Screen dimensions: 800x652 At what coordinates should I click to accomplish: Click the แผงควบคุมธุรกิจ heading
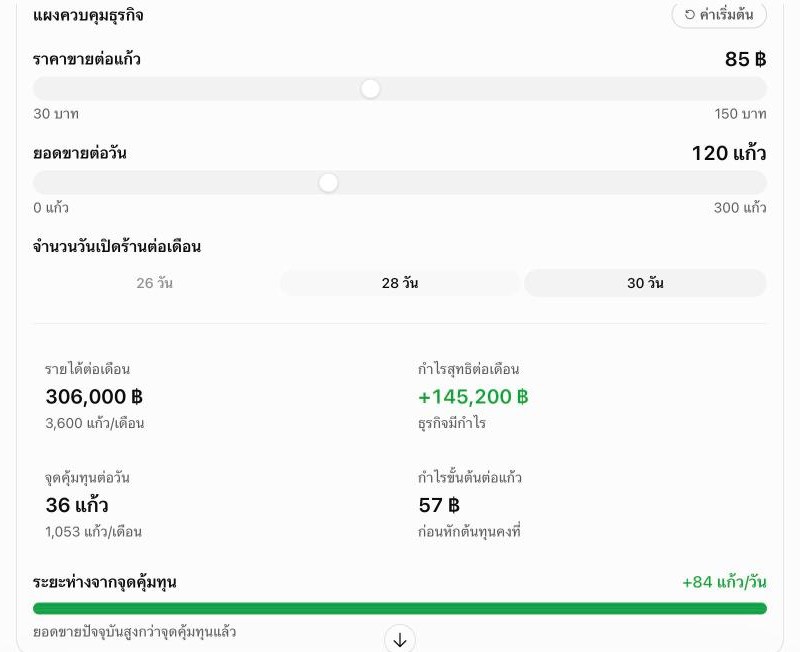point(88,15)
